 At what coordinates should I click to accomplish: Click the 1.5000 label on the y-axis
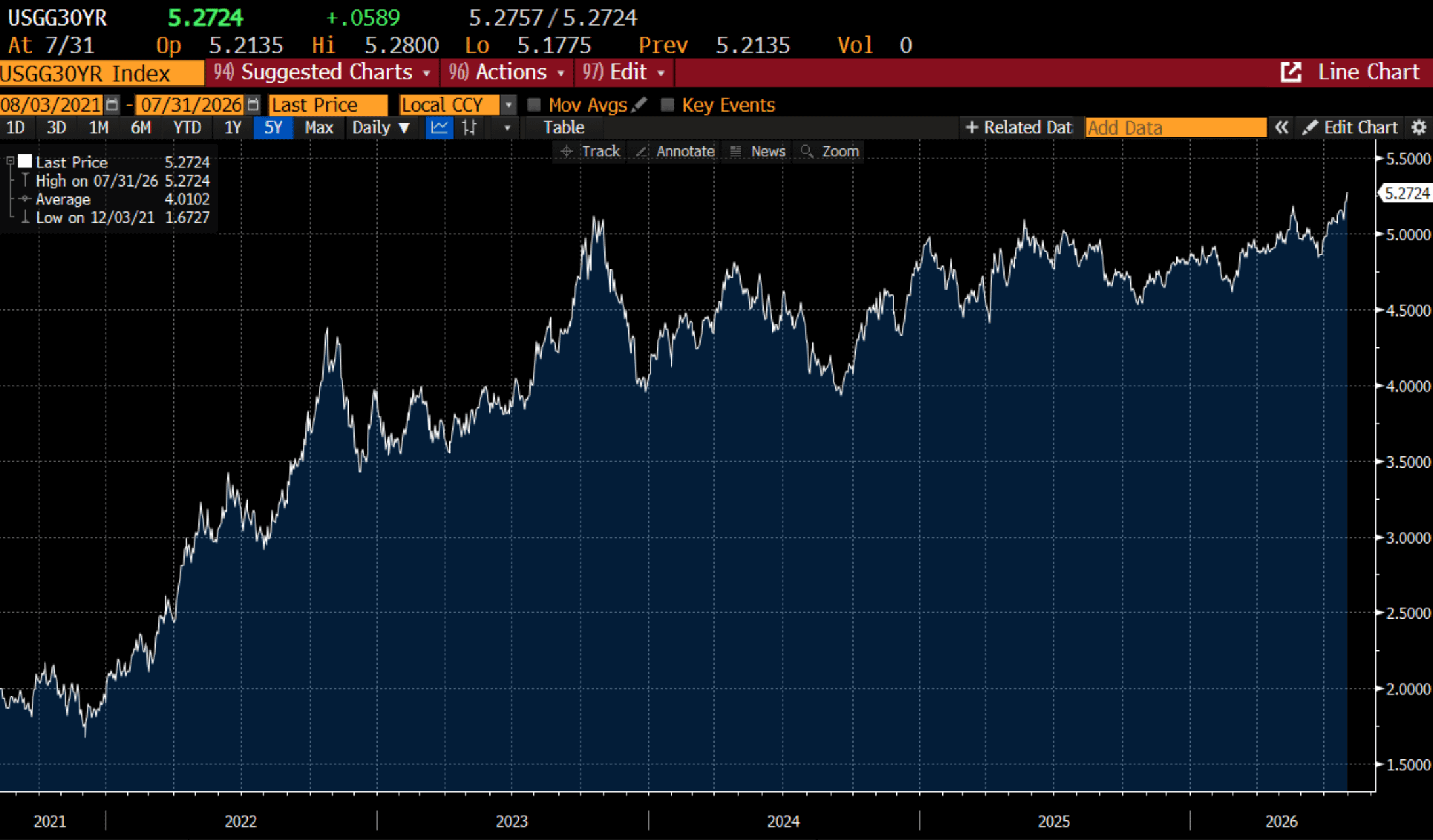click(x=1407, y=765)
